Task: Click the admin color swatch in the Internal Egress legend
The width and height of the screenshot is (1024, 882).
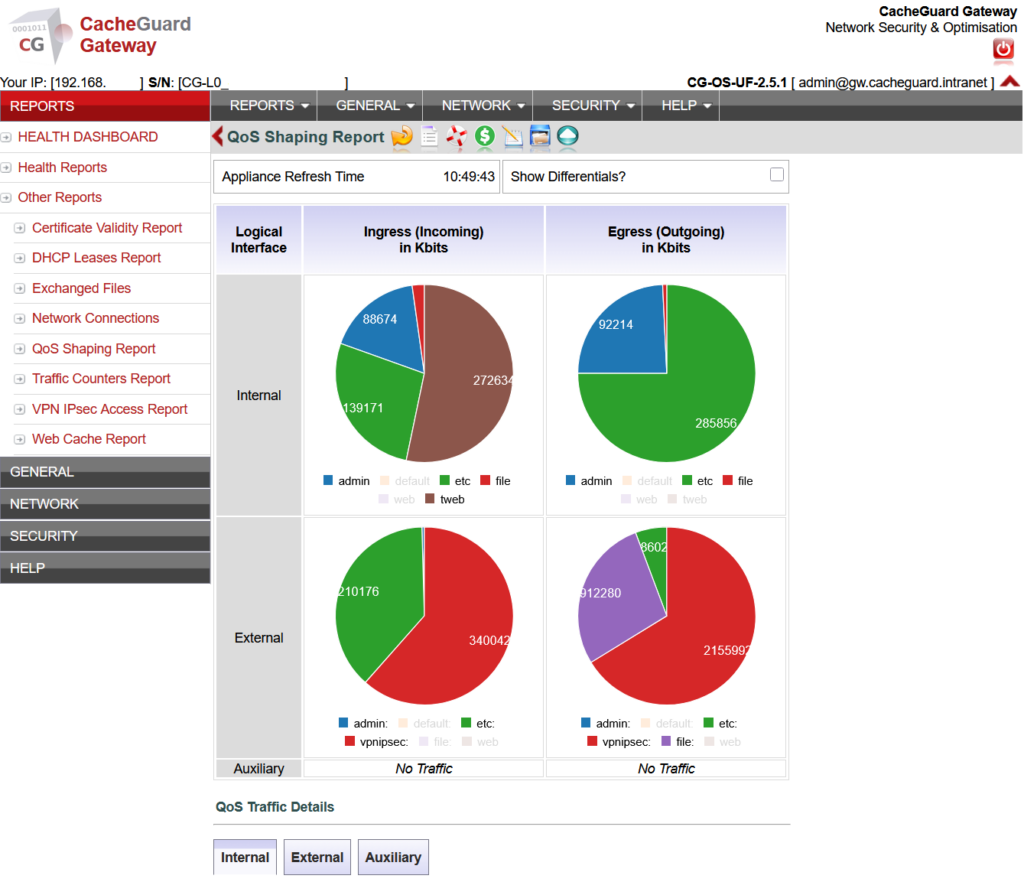Action: point(570,480)
